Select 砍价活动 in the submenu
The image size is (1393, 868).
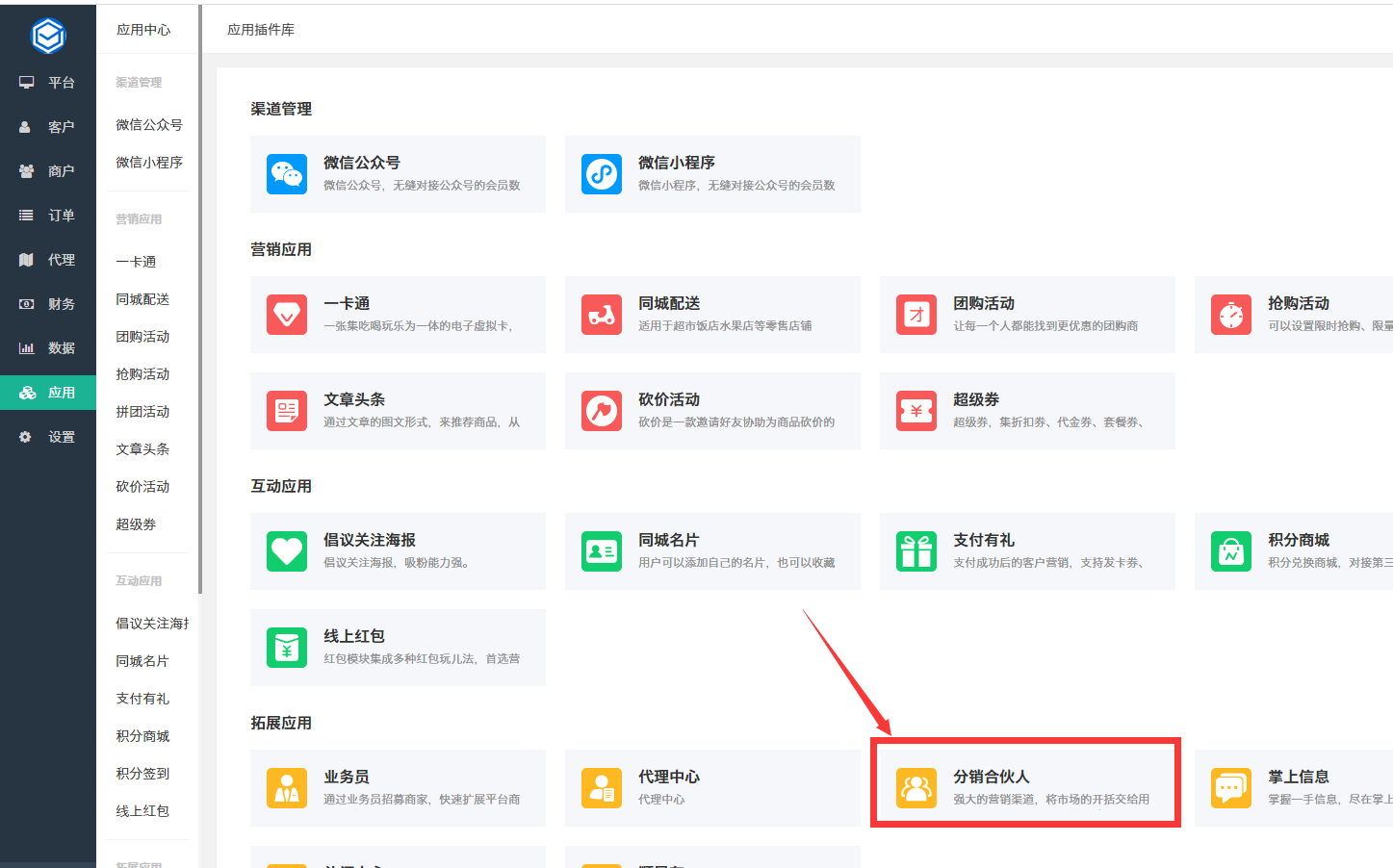[142, 487]
